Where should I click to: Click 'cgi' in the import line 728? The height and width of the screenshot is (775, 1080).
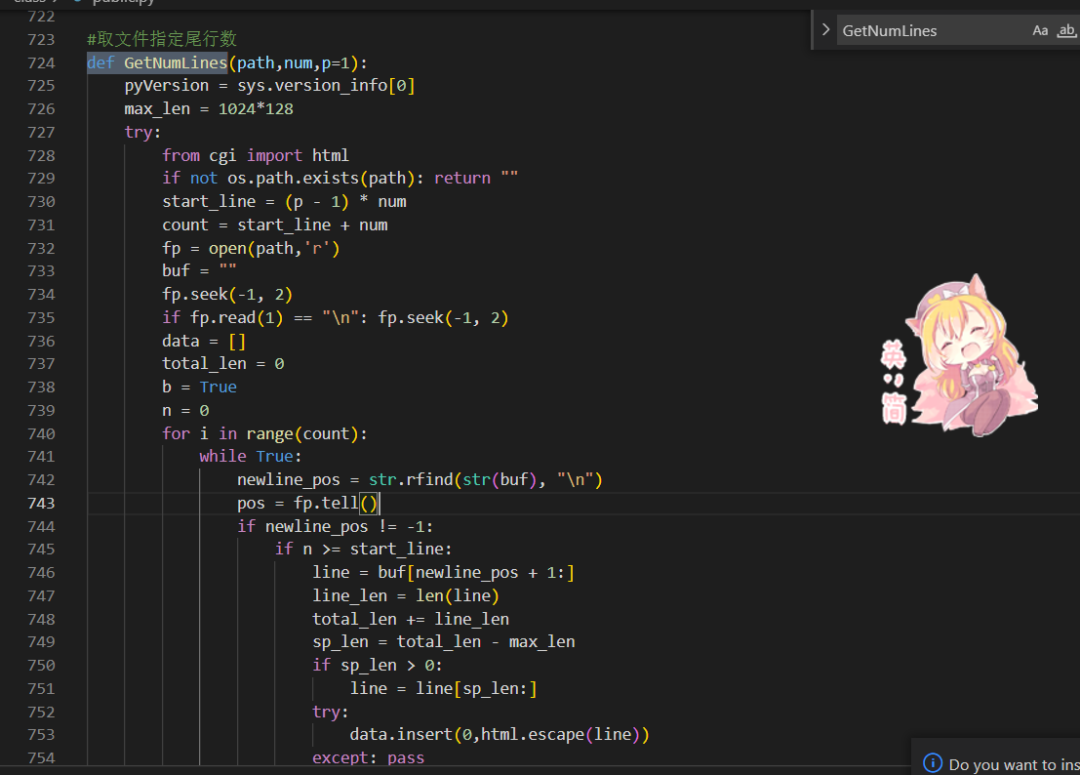222,155
